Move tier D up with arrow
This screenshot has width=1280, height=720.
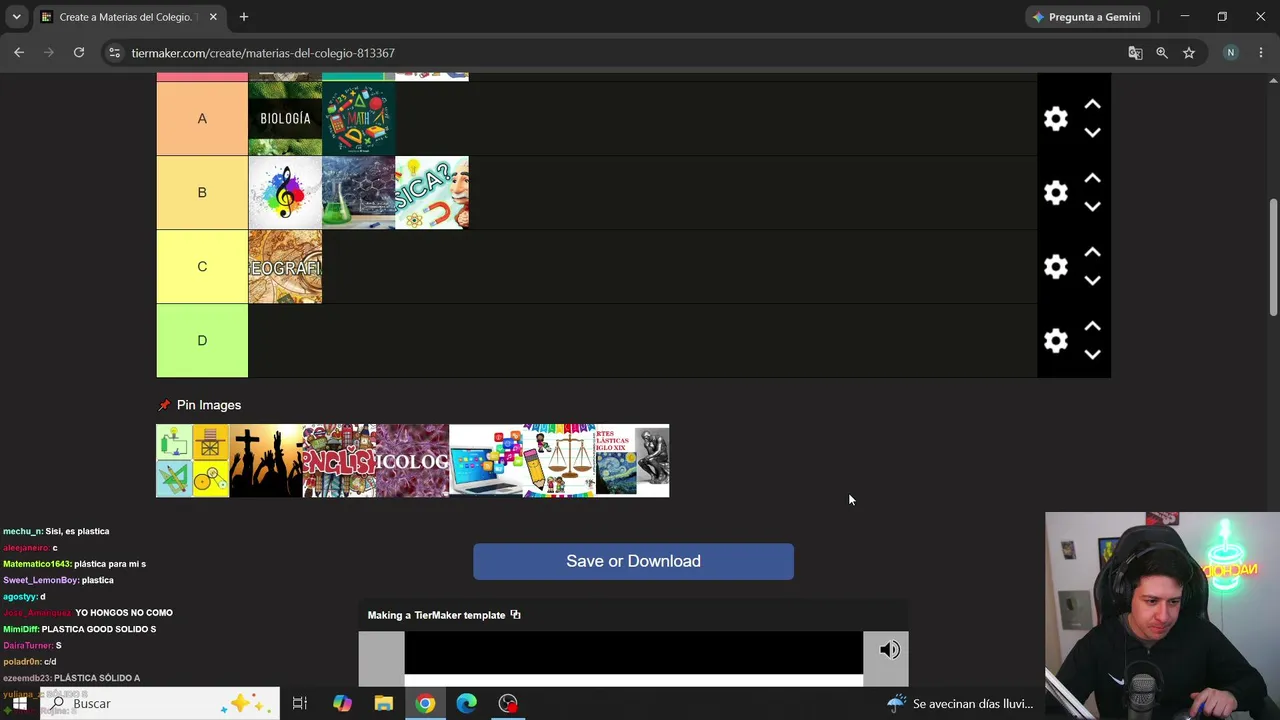point(1092,326)
